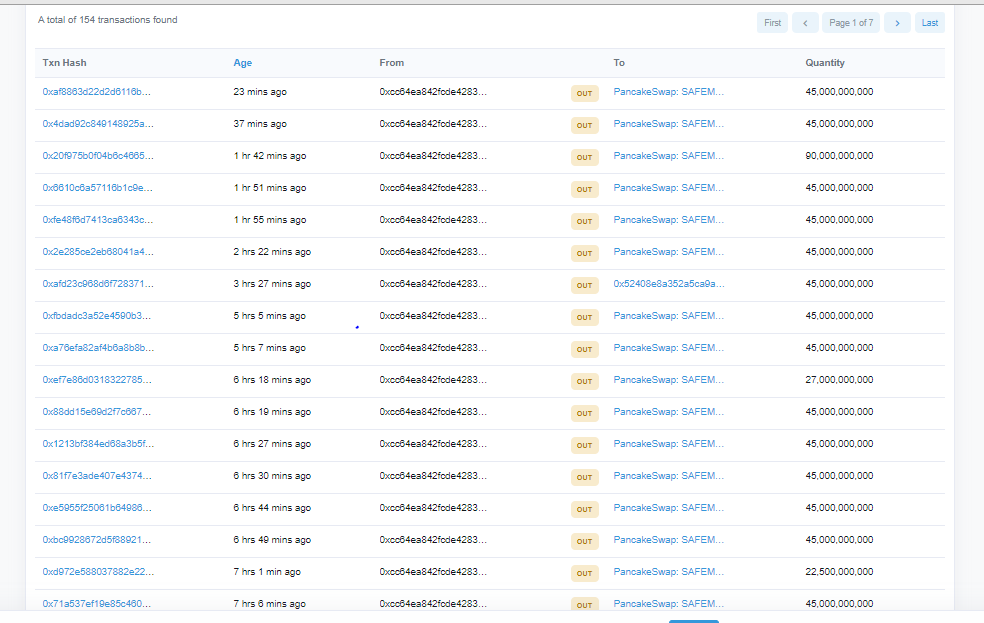Open PancakeSwap recipient in 2 hrs 22 mins row
Screen dimensions: 984x623
point(669,252)
